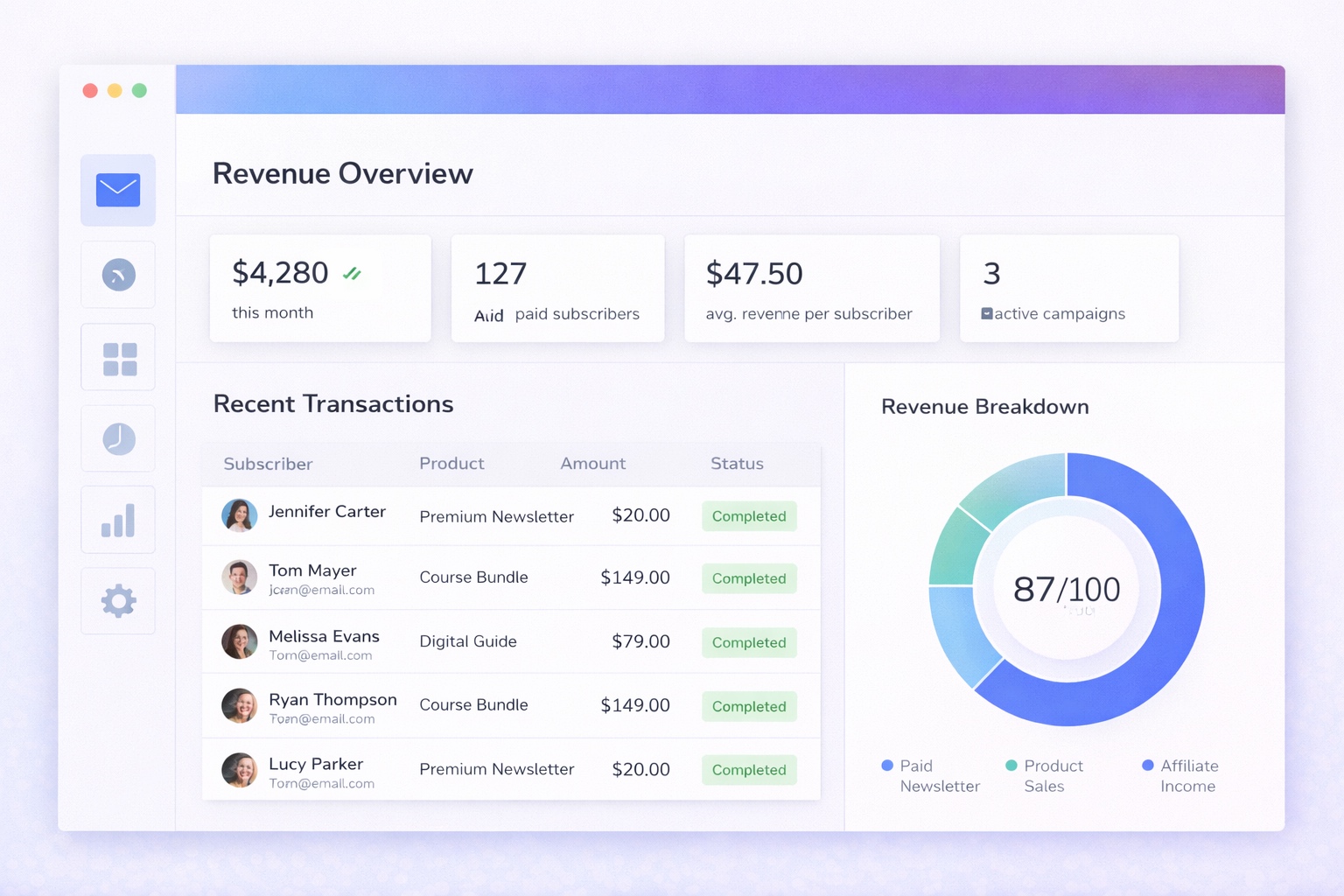This screenshot has width=1344, height=896.
Task: Click Completed badge in Jennifer Carter row
Action: (749, 516)
